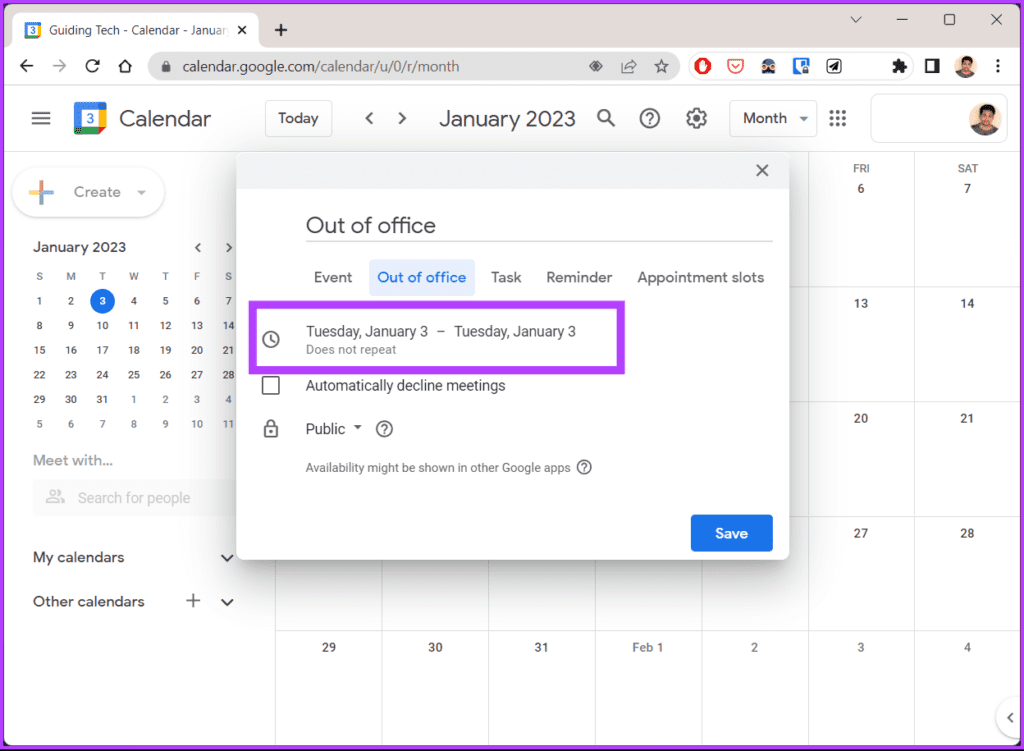Open the Google account avatar in Calendar header

coord(985,119)
